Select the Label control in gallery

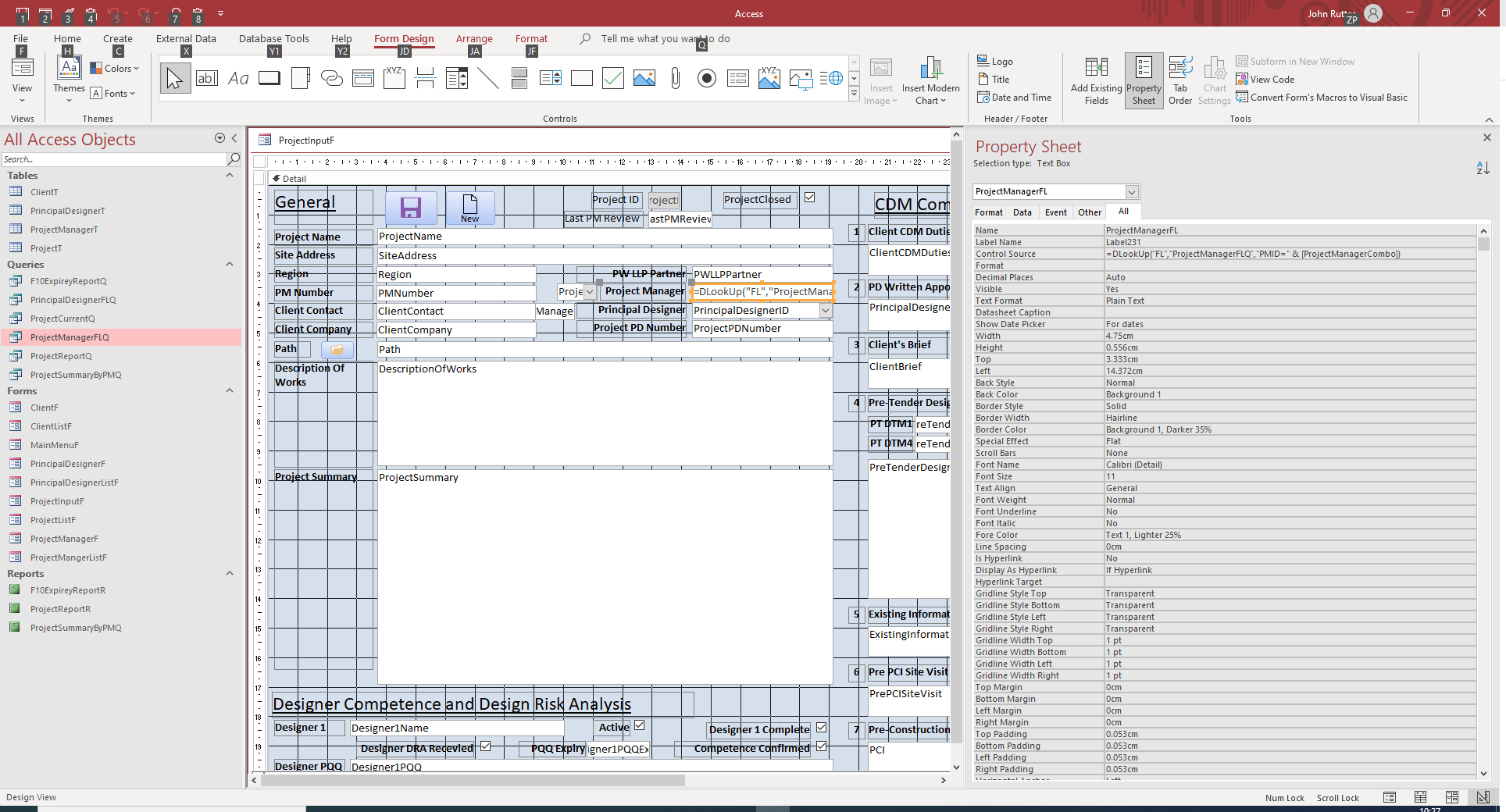pos(238,78)
